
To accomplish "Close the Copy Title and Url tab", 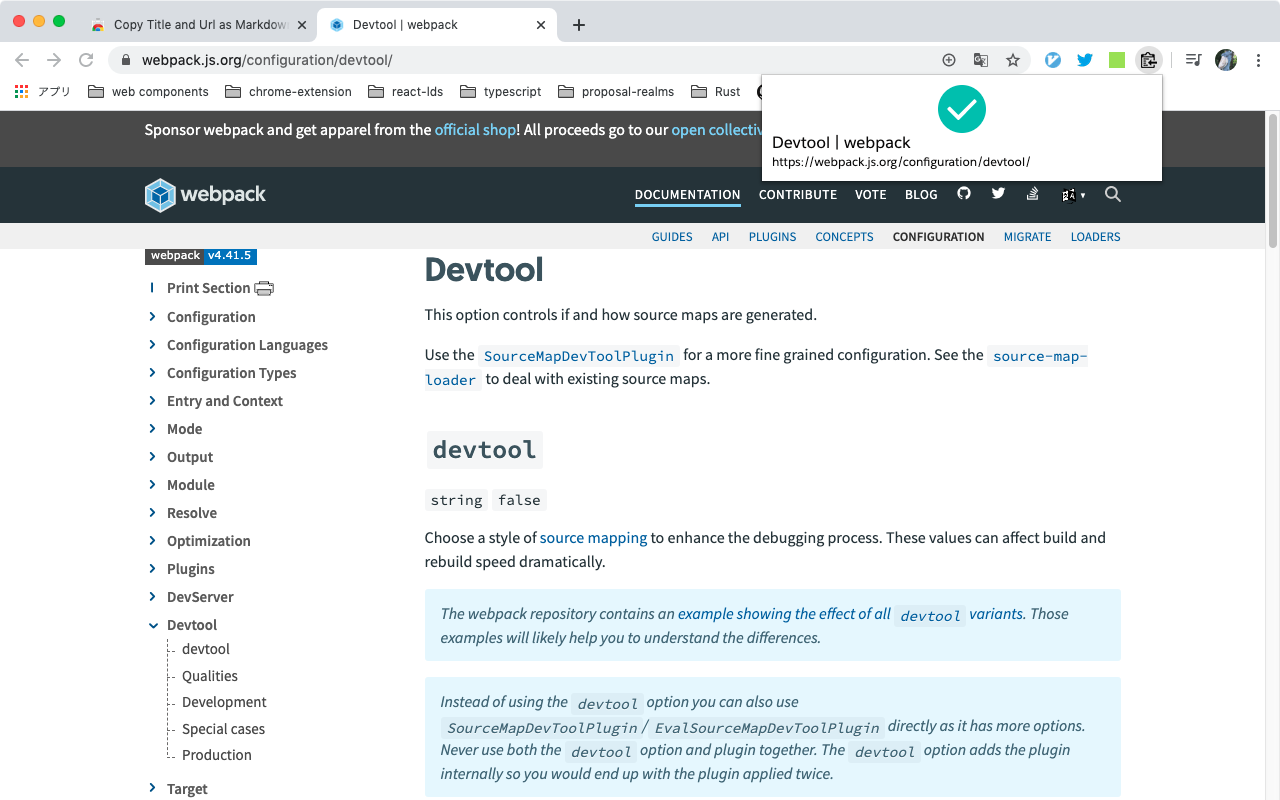I will click(x=302, y=25).
